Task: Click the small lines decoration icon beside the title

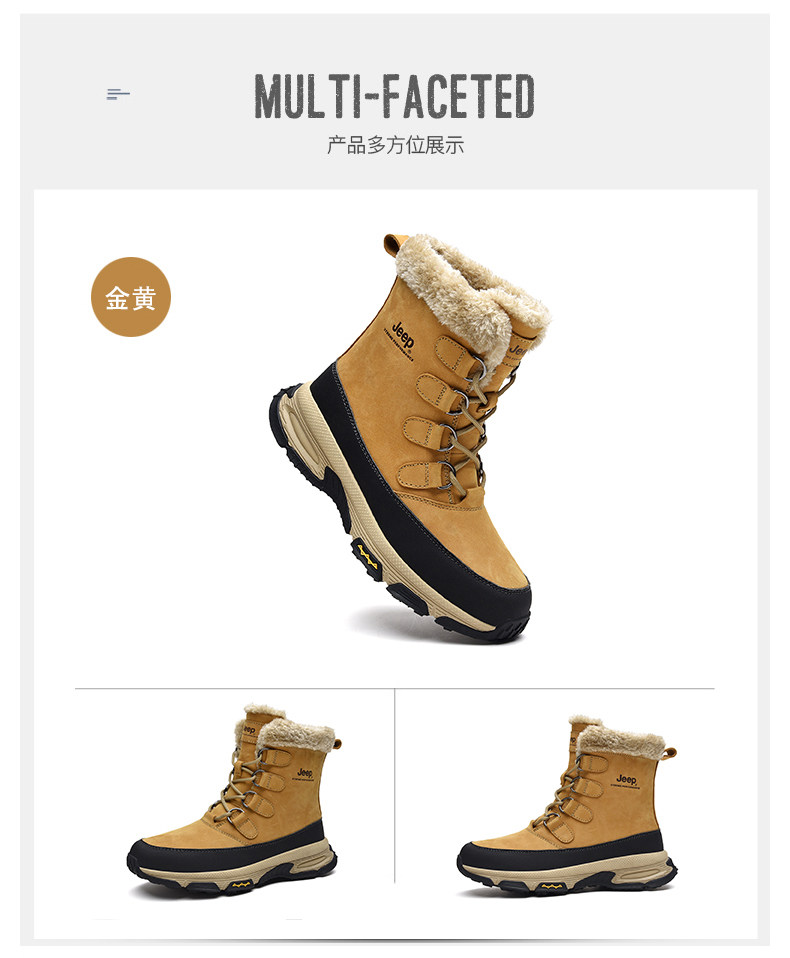Action: point(118,94)
